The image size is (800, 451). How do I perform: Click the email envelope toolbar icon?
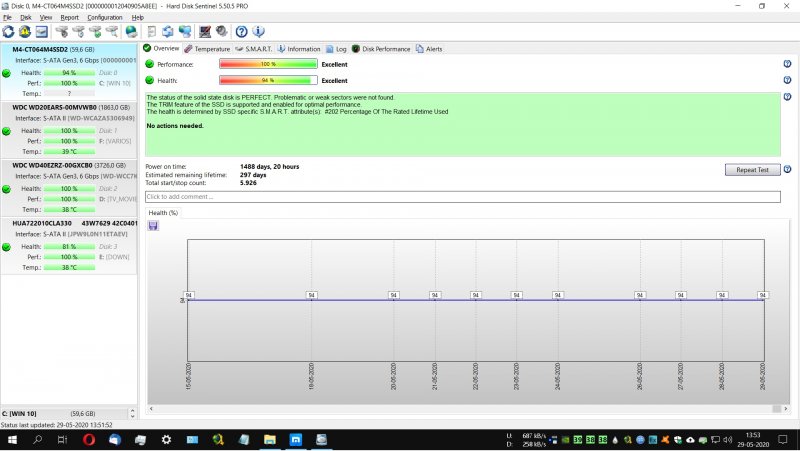pyautogui.click(x=41, y=32)
